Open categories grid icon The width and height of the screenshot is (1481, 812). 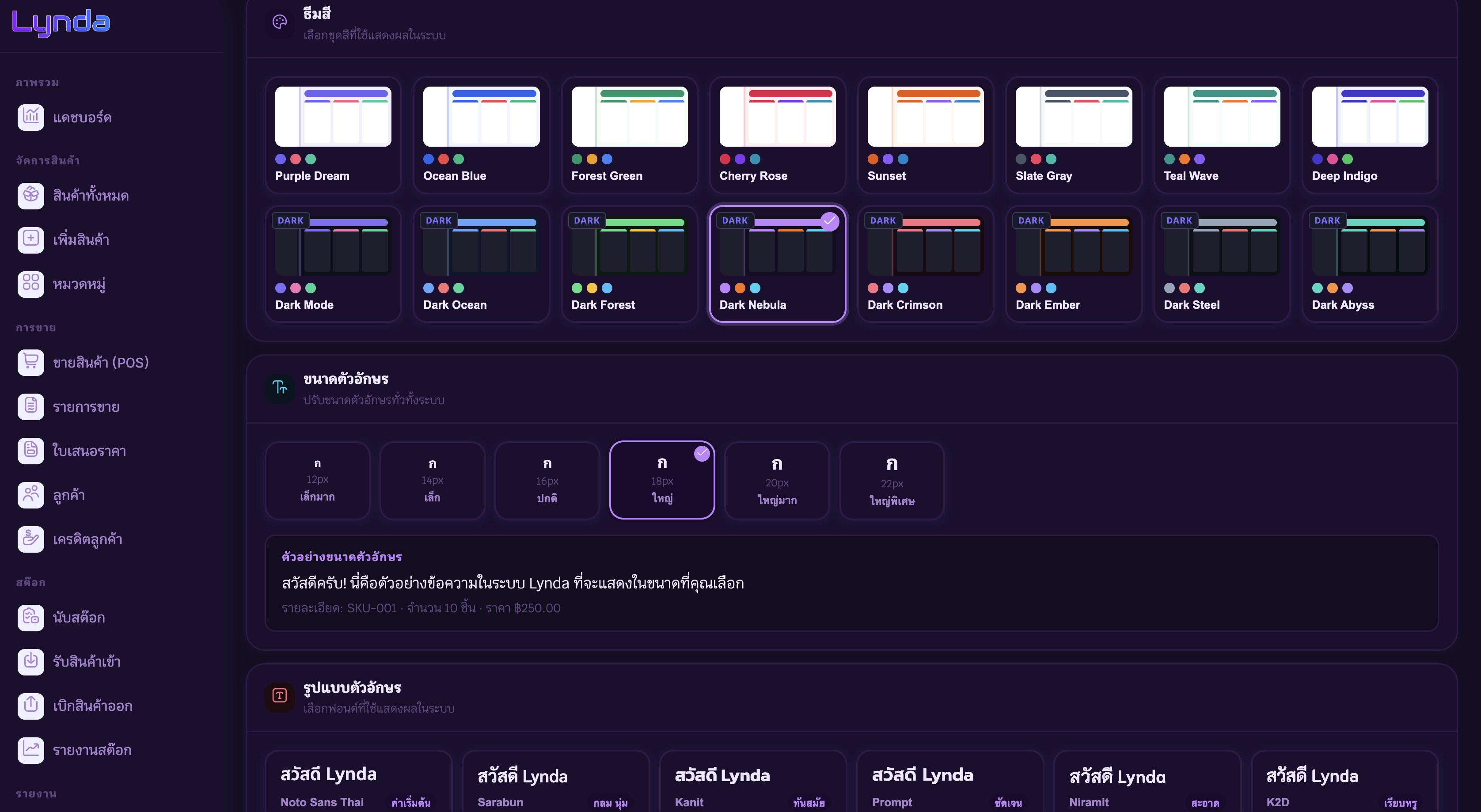30,284
